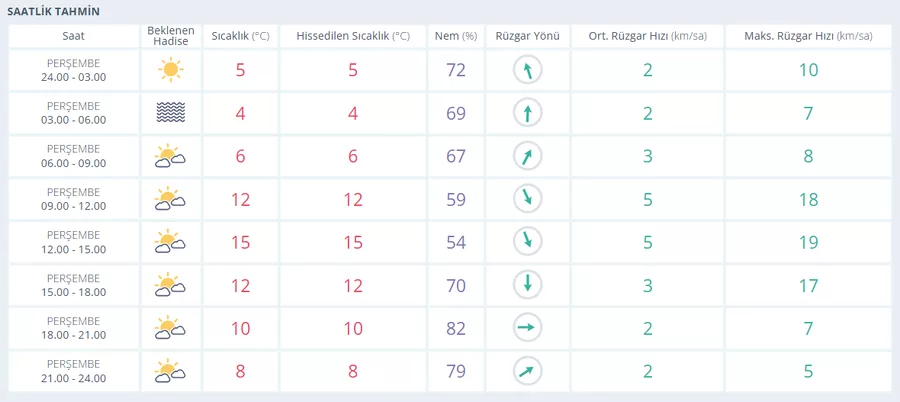Viewport: 900px width, 402px height.
Task: Click the partly cloudy icon for 21.00 - 24.00
Action: (170, 372)
